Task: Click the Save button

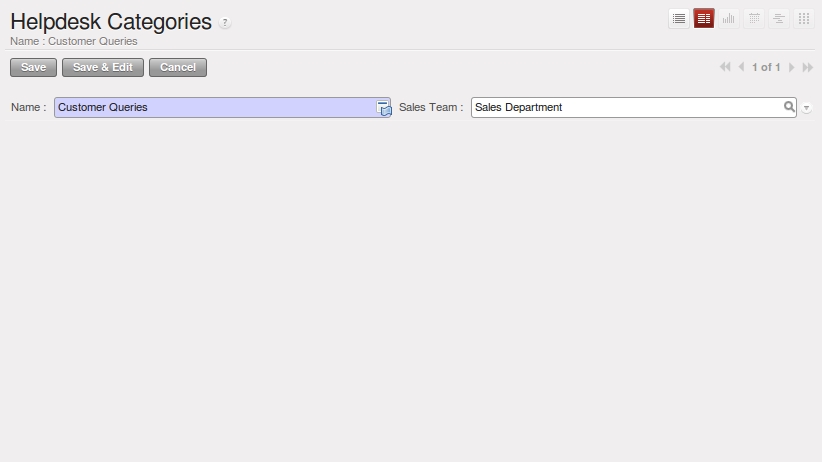Action: [33, 67]
